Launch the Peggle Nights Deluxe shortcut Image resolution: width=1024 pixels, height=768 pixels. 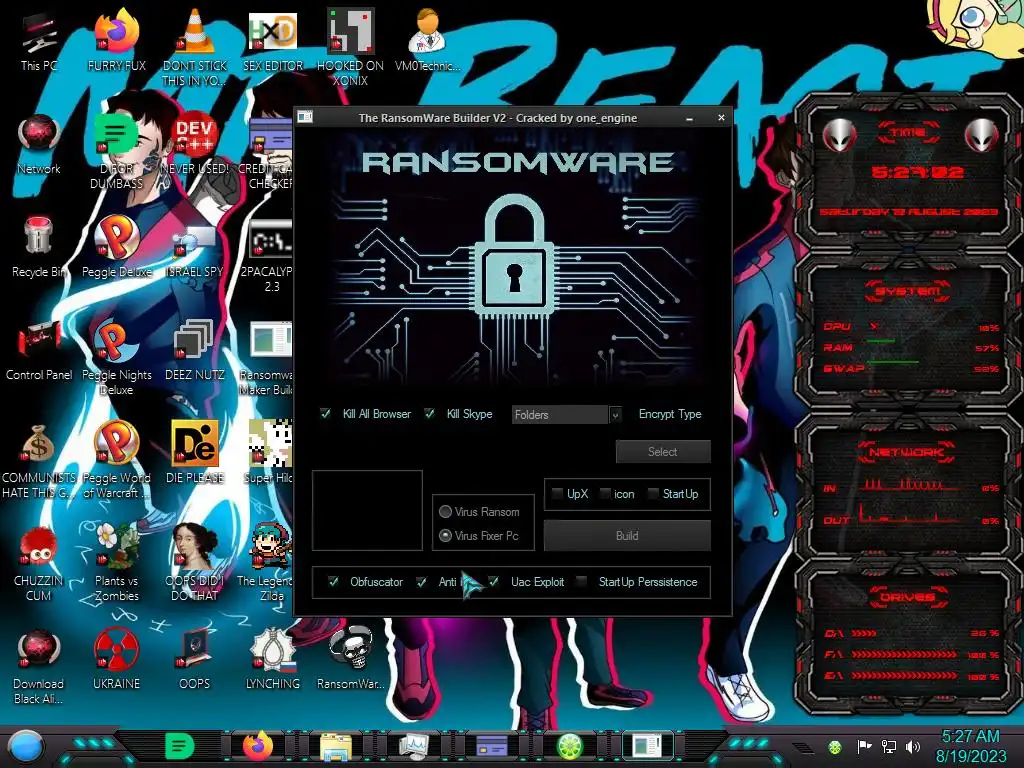click(x=116, y=357)
